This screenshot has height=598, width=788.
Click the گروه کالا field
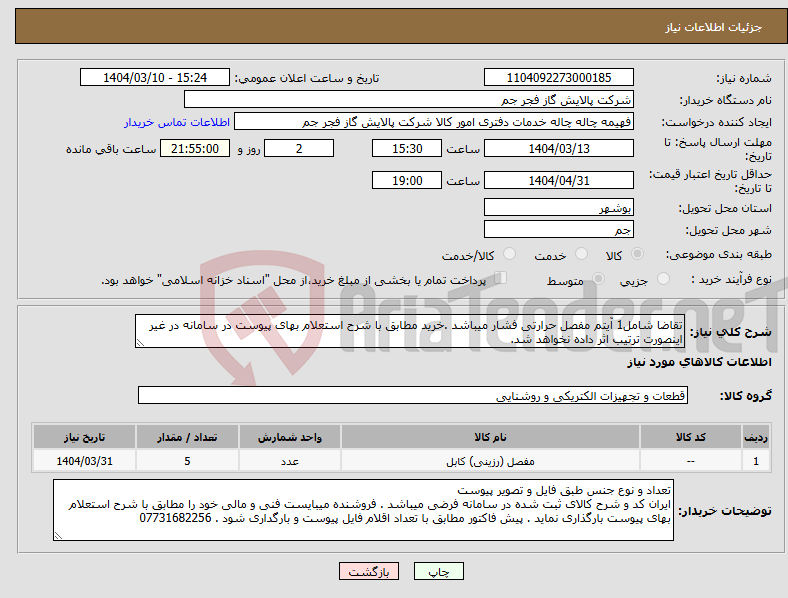(x=413, y=395)
